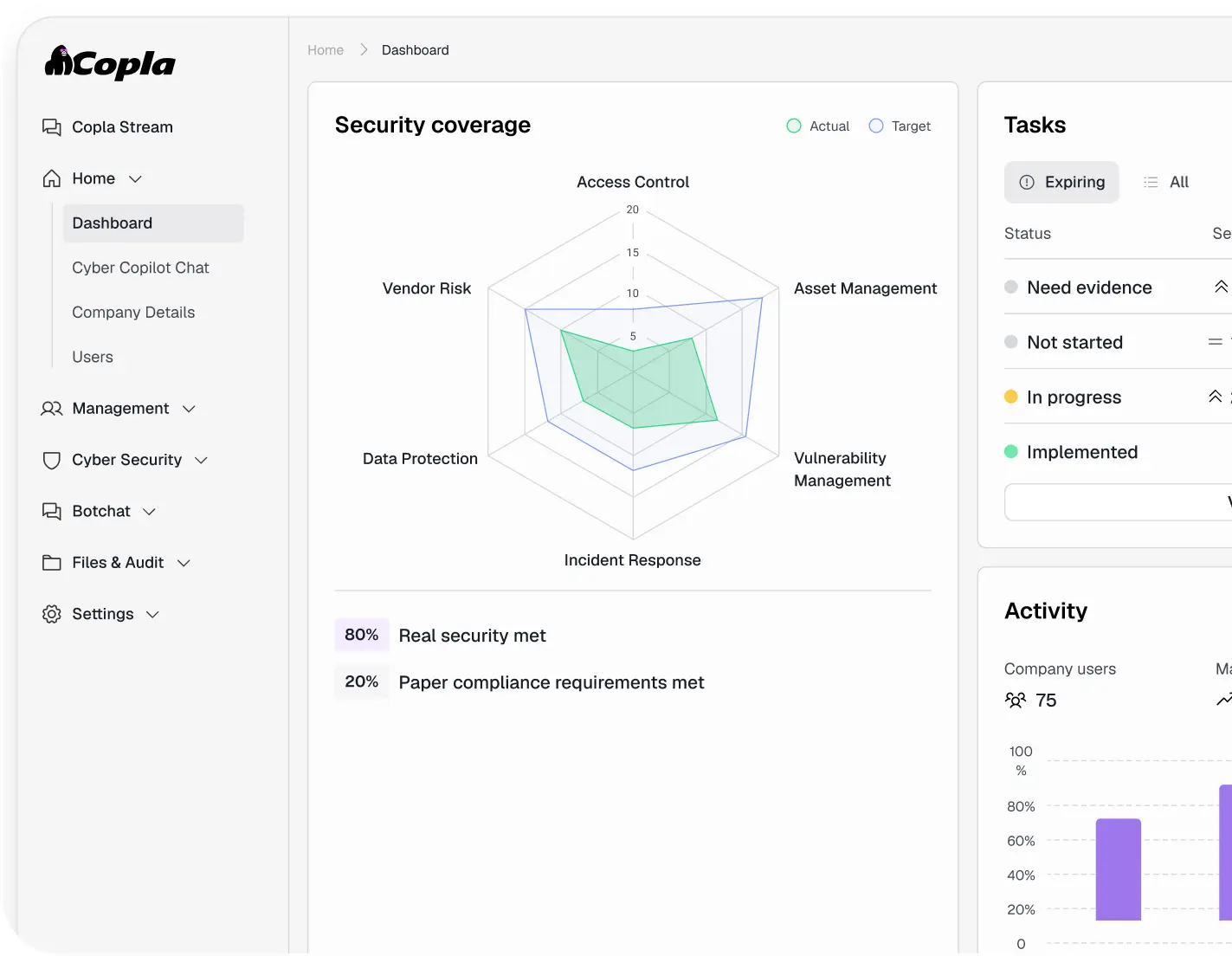Open the Need evidence task row
The width and height of the screenshot is (1232, 956).
[1118, 287]
